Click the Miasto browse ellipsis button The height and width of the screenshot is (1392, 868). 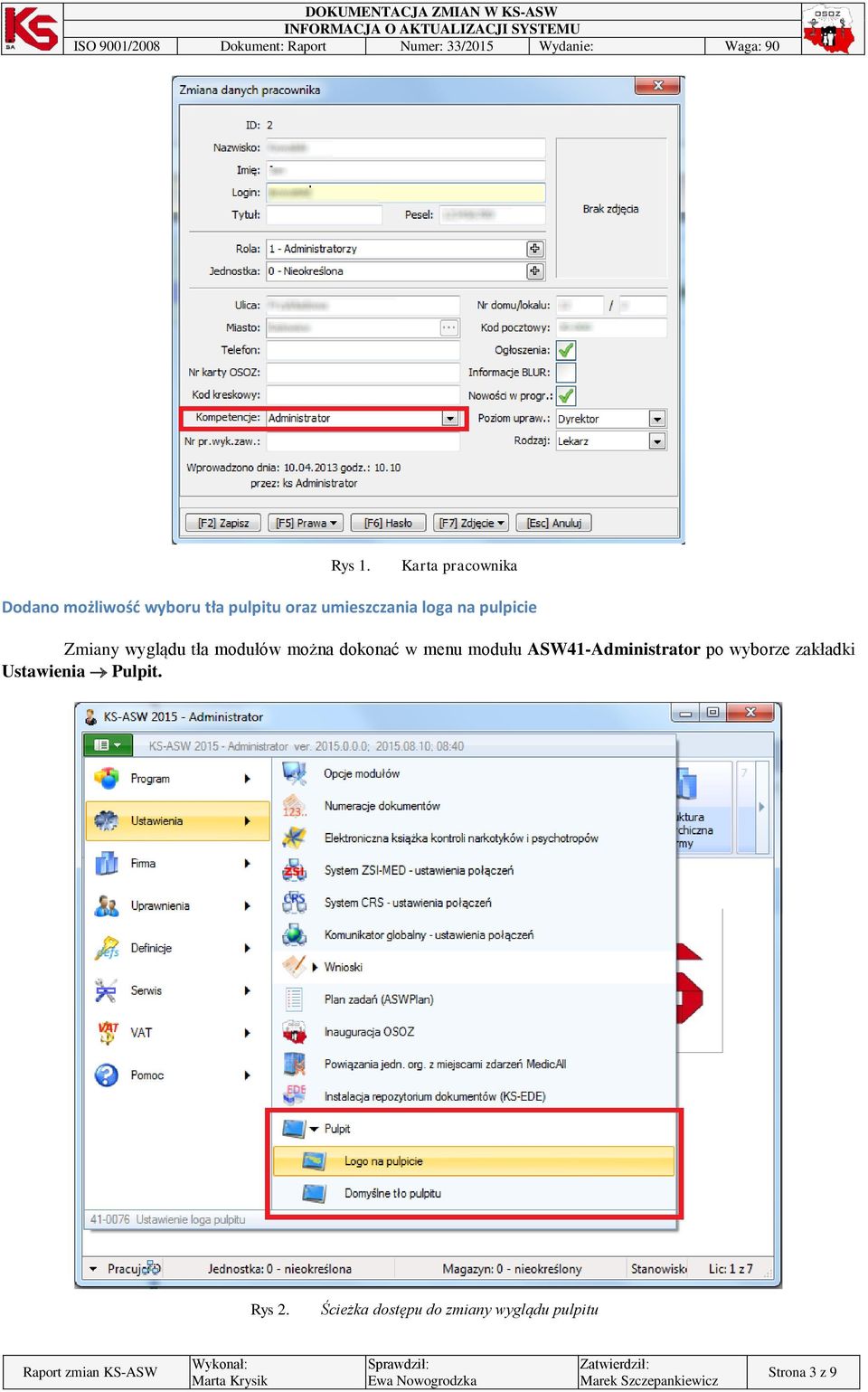[x=449, y=327]
